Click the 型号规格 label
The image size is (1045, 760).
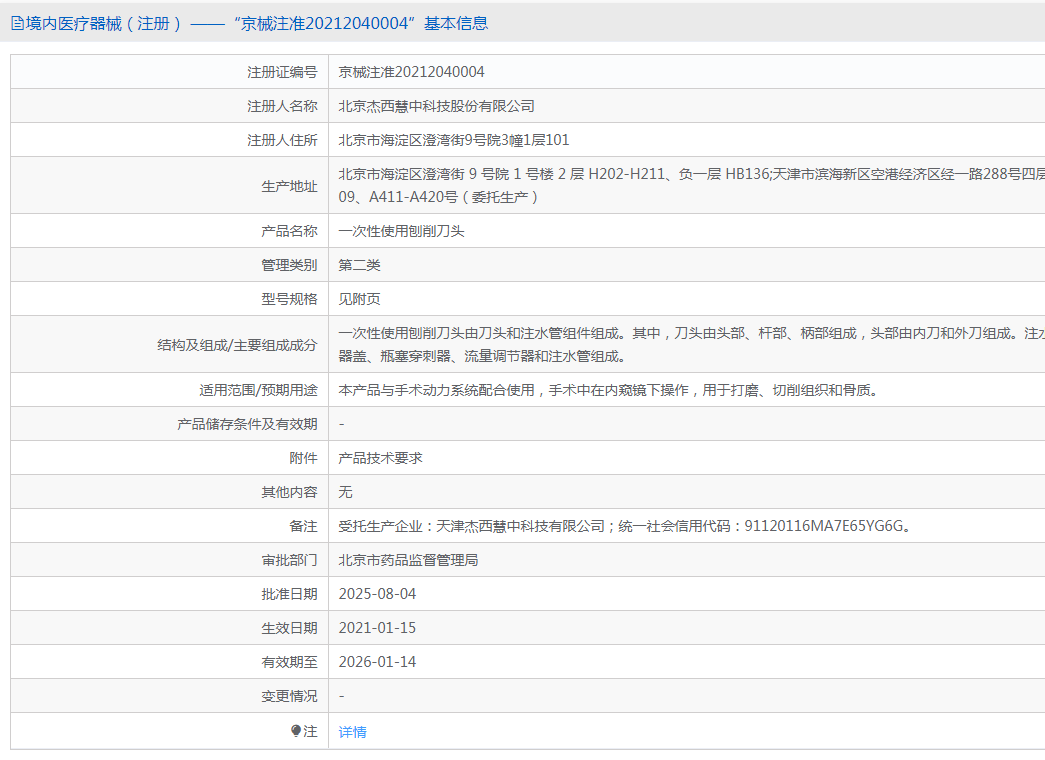click(x=289, y=299)
